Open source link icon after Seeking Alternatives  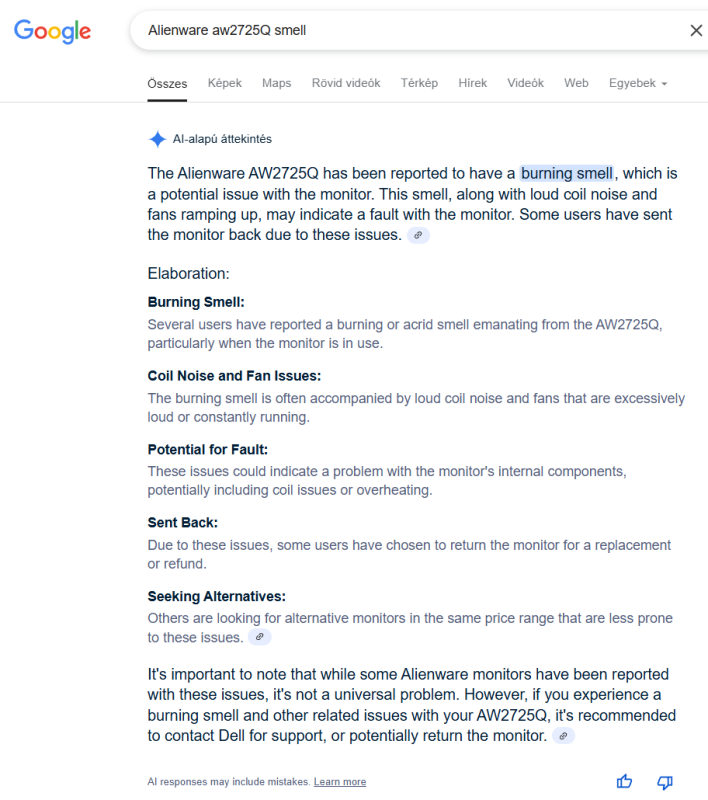click(x=260, y=637)
